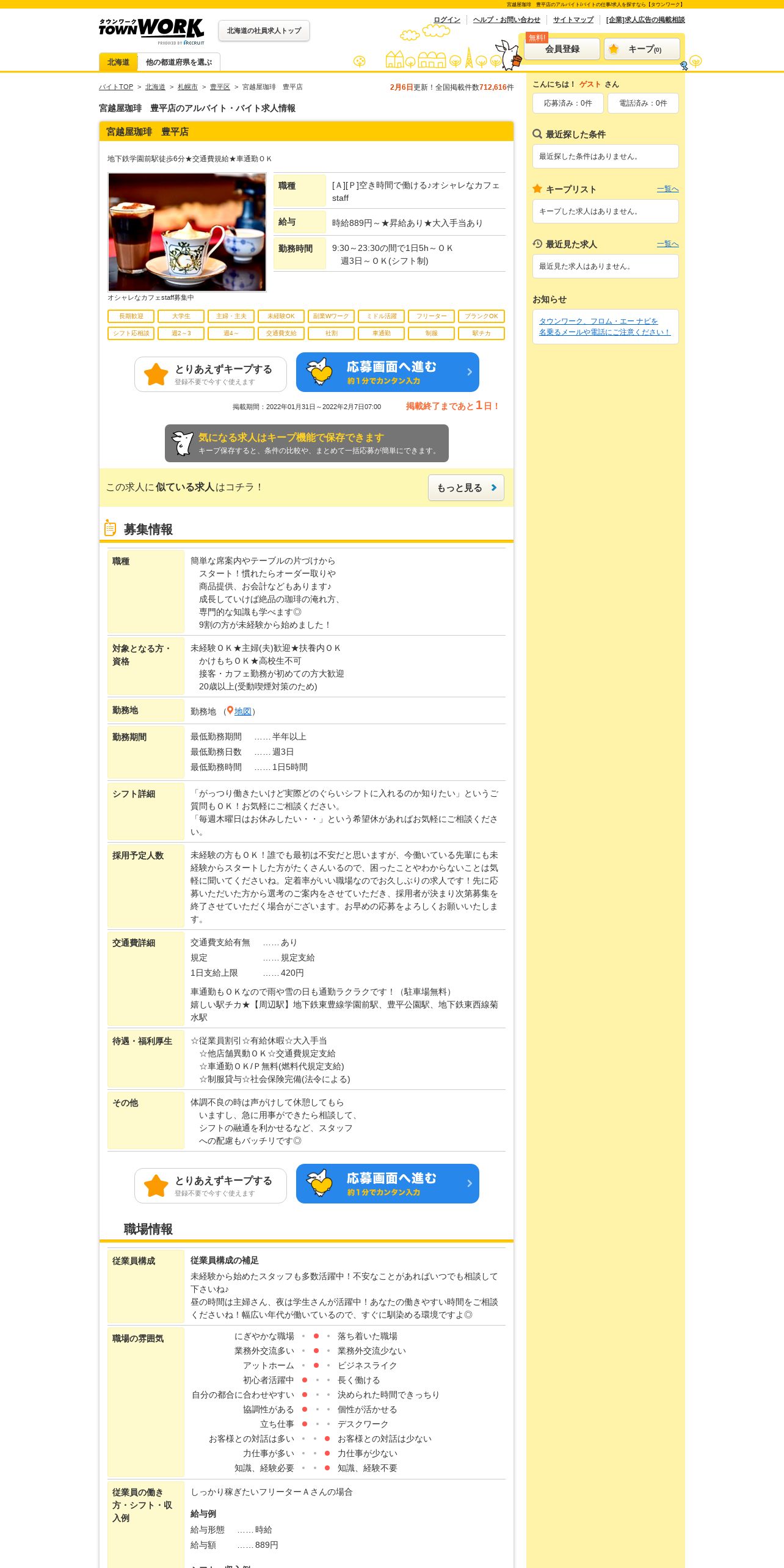The height and width of the screenshot is (1568, 784).
Task: Go to 豊平区 breadcrumb link
Action: tap(220, 87)
